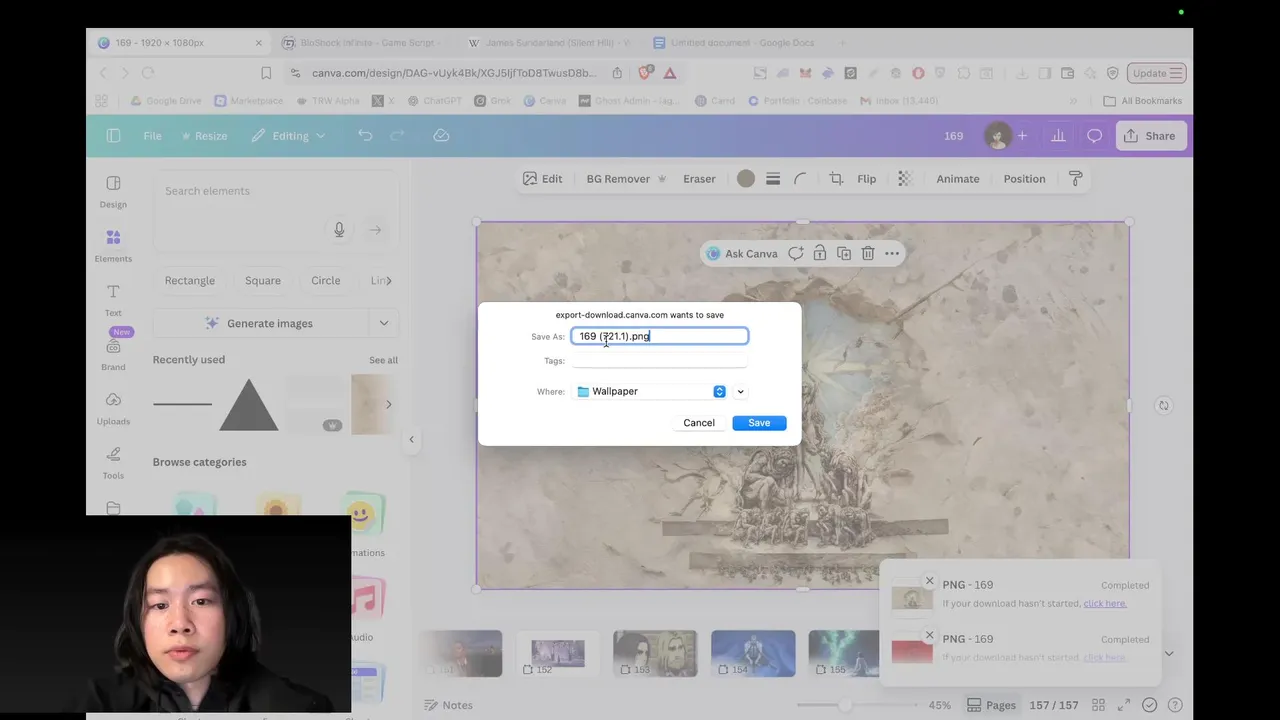The width and height of the screenshot is (1280, 720).
Task: Click Save in the save dialog
Action: click(759, 423)
